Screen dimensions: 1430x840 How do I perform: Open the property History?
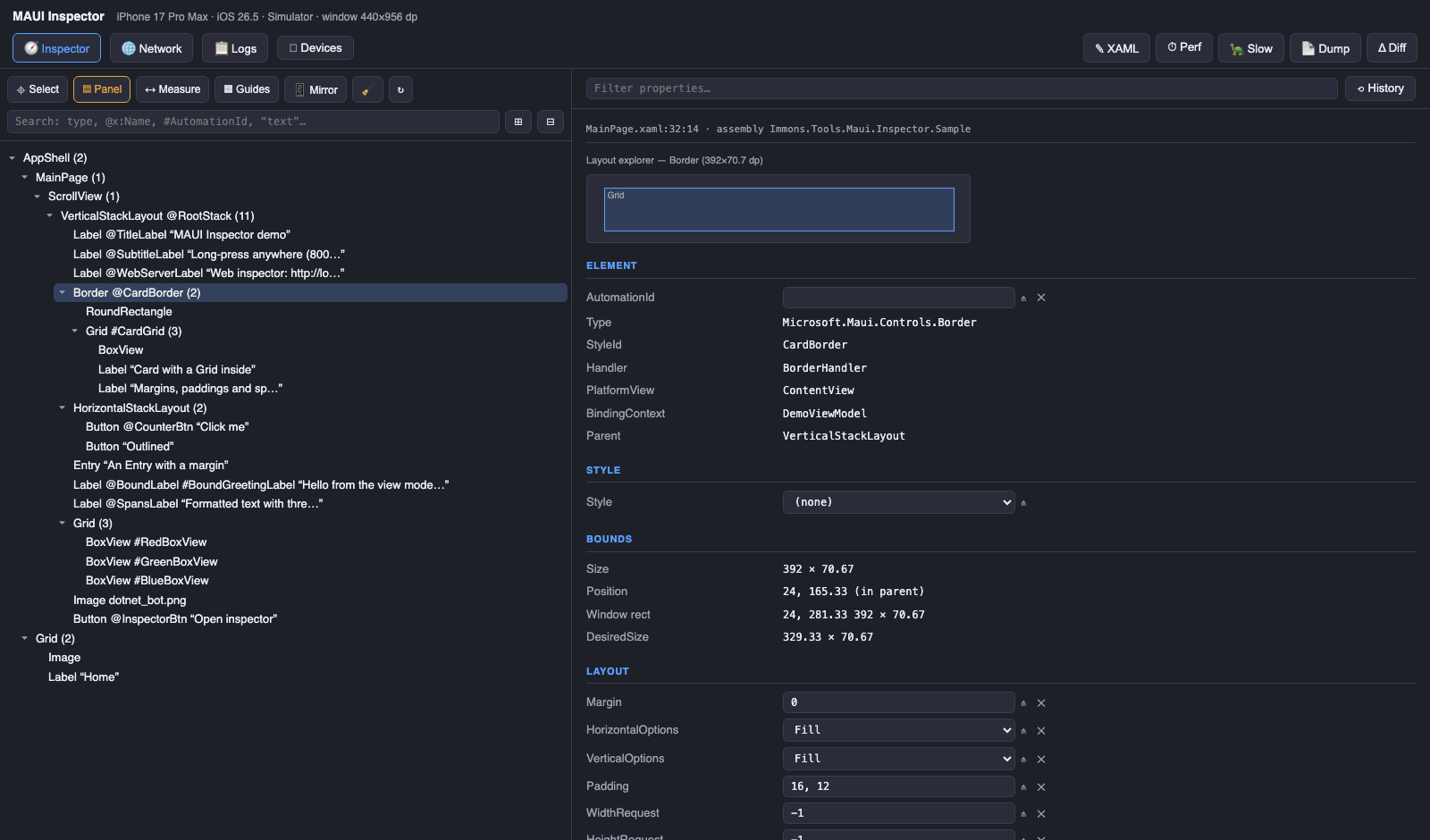pos(1380,88)
